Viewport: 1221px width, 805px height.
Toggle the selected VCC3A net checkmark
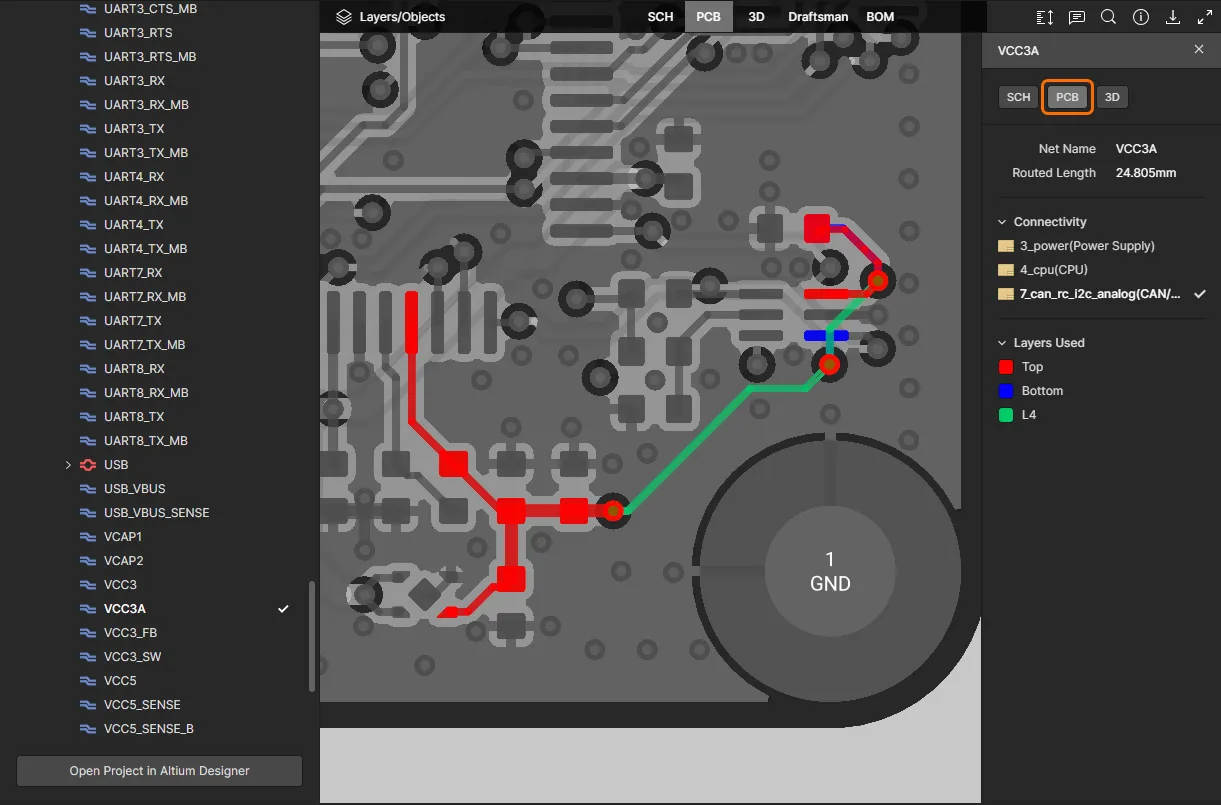[284, 609]
